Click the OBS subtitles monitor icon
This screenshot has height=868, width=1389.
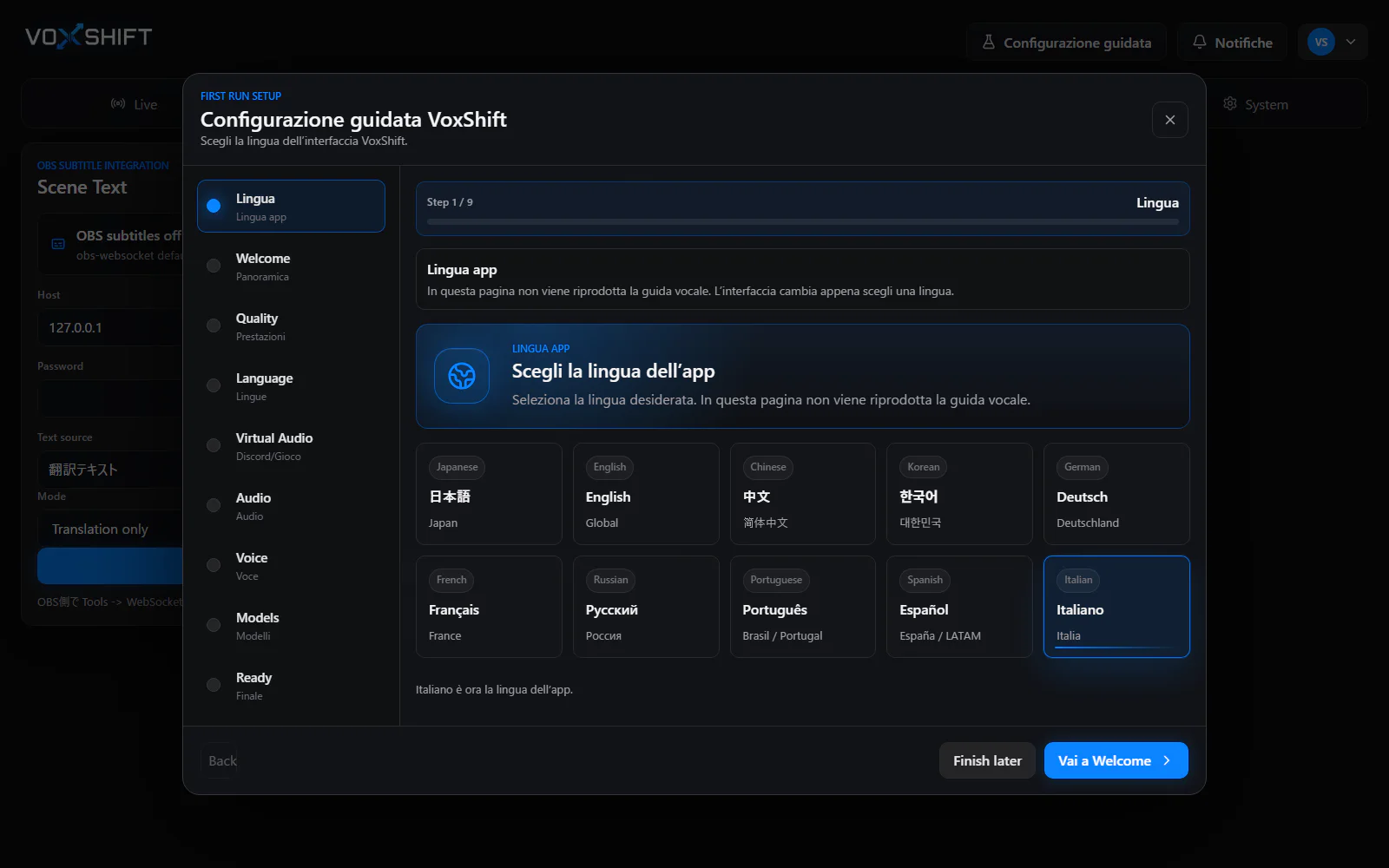coord(58,244)
